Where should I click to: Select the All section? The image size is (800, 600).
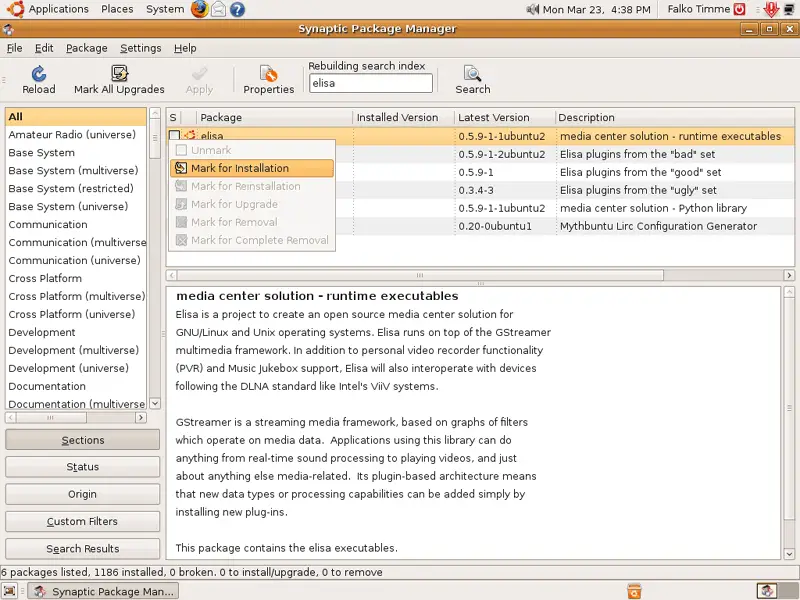76,117
